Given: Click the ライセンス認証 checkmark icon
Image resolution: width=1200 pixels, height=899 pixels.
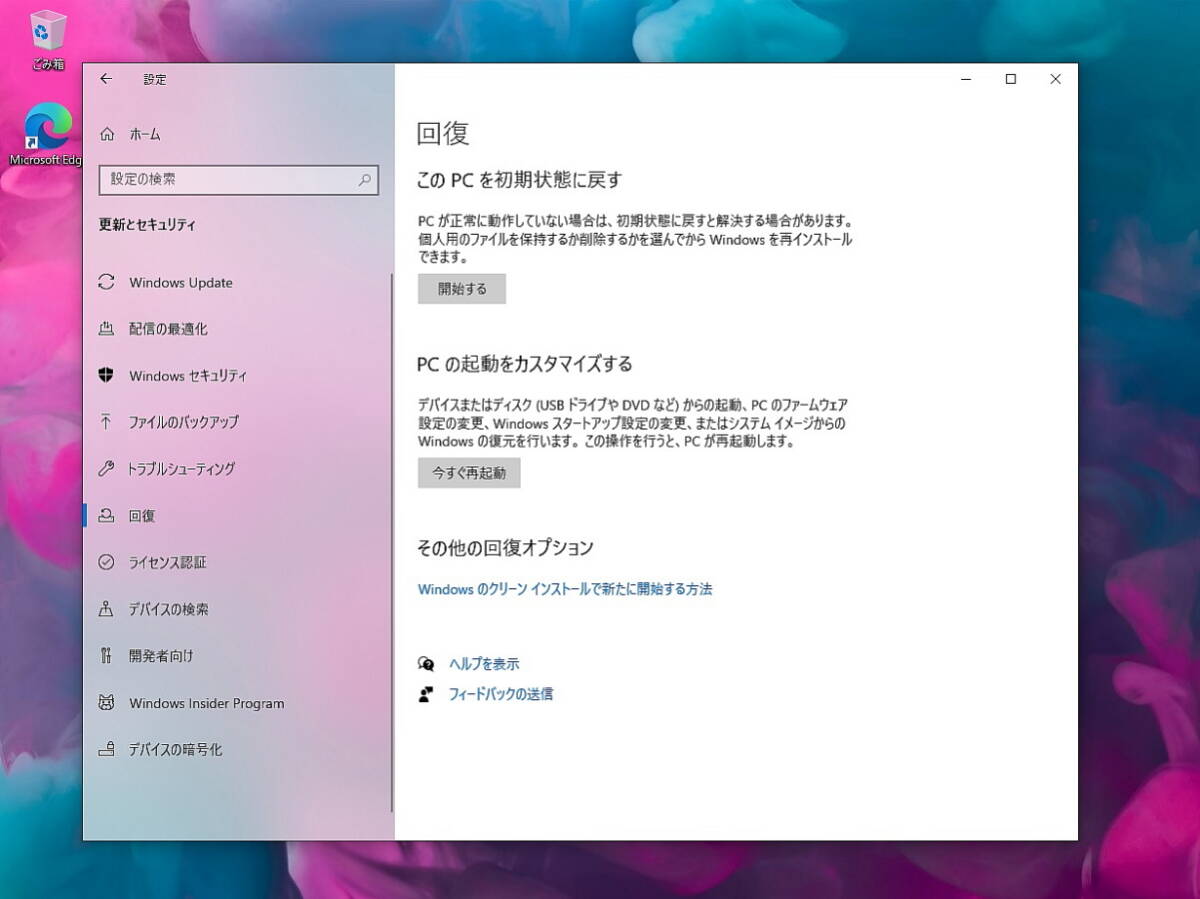Looking at the screenshot, I should 106,562.
